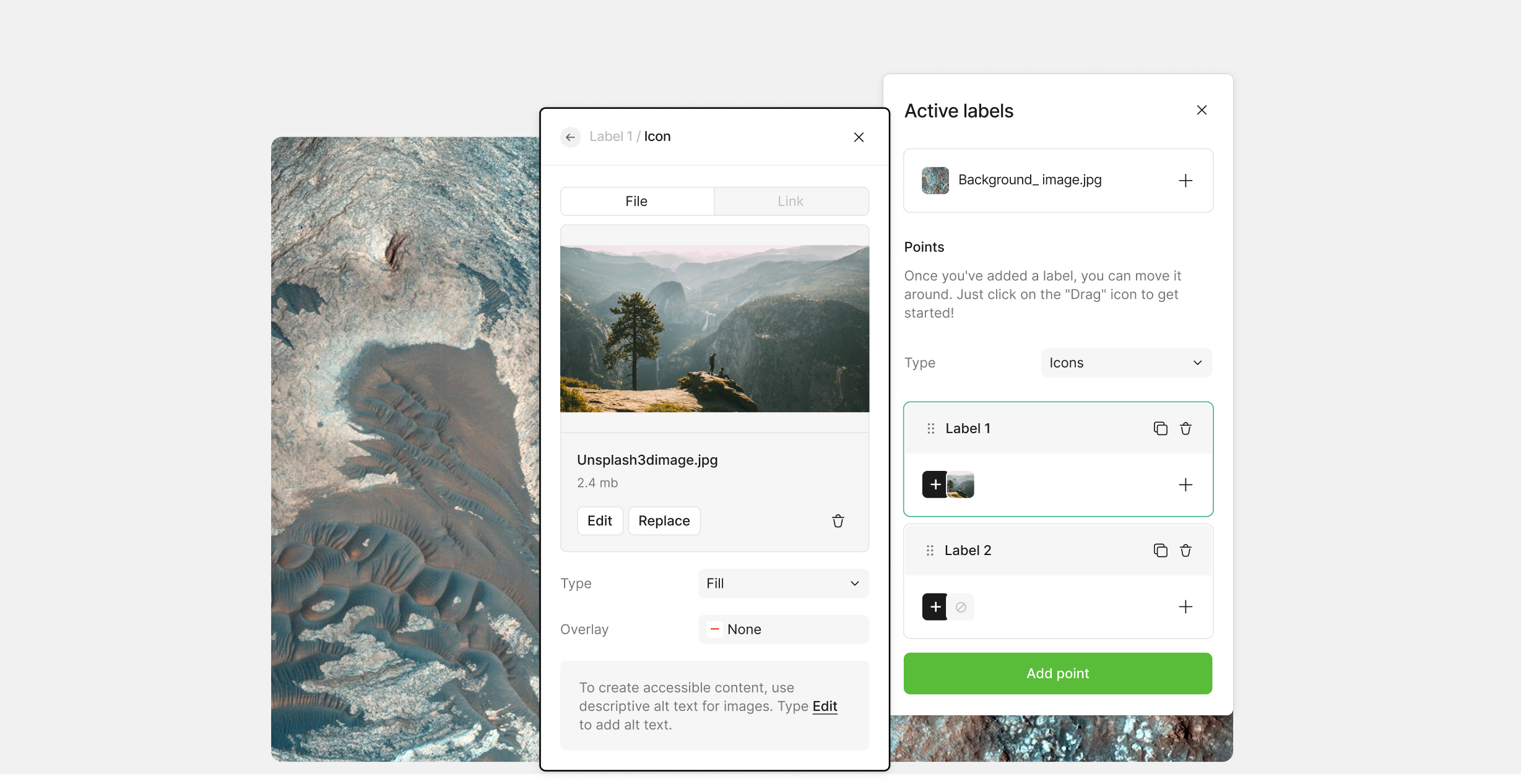Switch to the Link tab
1521x784 pixels.
[791, 201]
